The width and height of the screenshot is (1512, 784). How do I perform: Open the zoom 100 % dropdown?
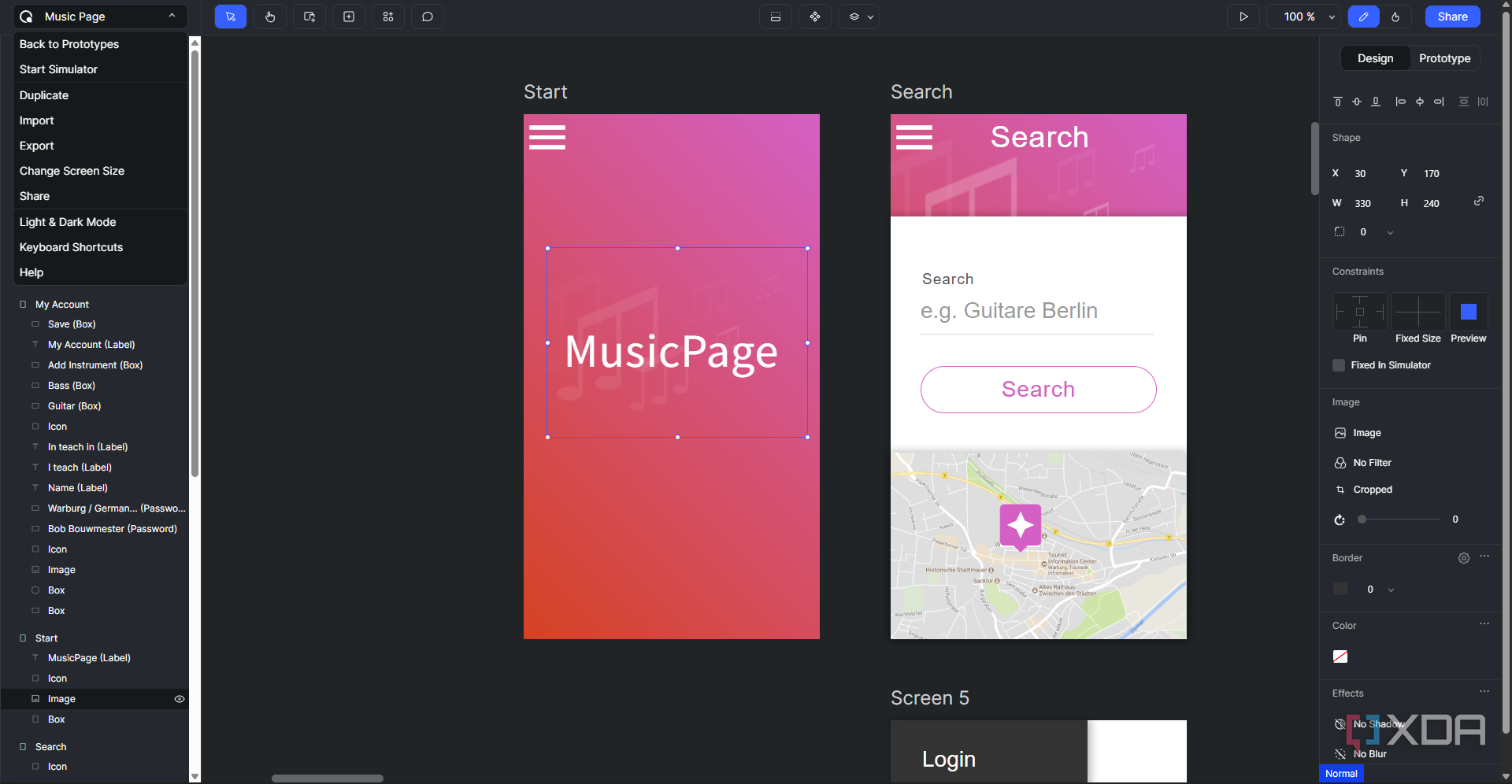coord(1303,17)
